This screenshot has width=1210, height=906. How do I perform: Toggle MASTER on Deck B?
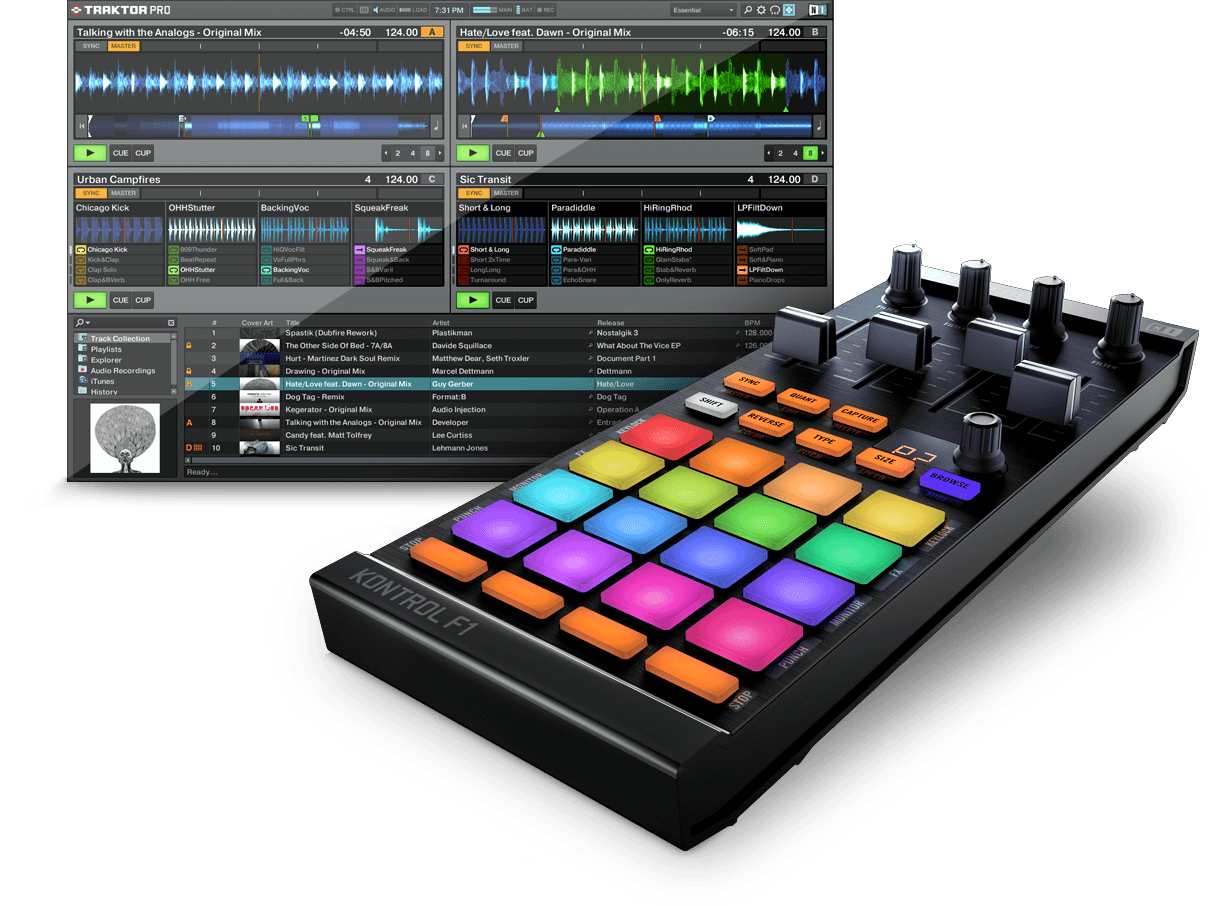pos(507,46)
